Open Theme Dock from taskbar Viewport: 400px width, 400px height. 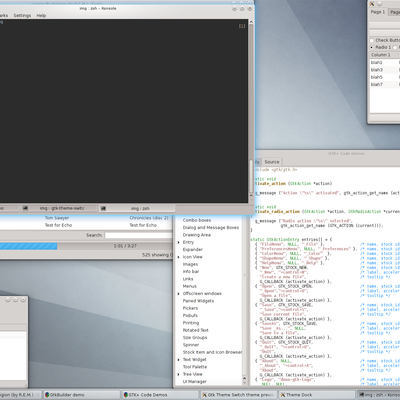(317, 395)
